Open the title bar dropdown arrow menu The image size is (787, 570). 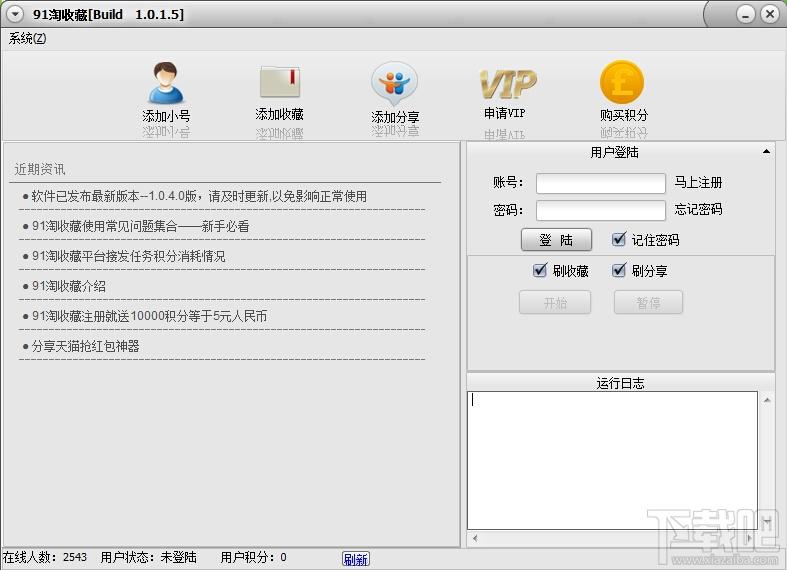[15, 14]
